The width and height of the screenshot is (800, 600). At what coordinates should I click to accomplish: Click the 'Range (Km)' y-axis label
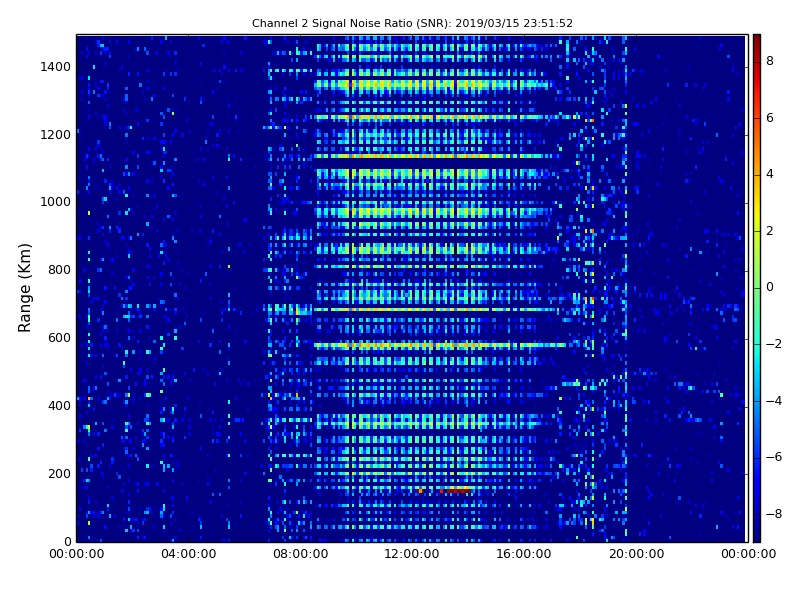click(24, 288)
